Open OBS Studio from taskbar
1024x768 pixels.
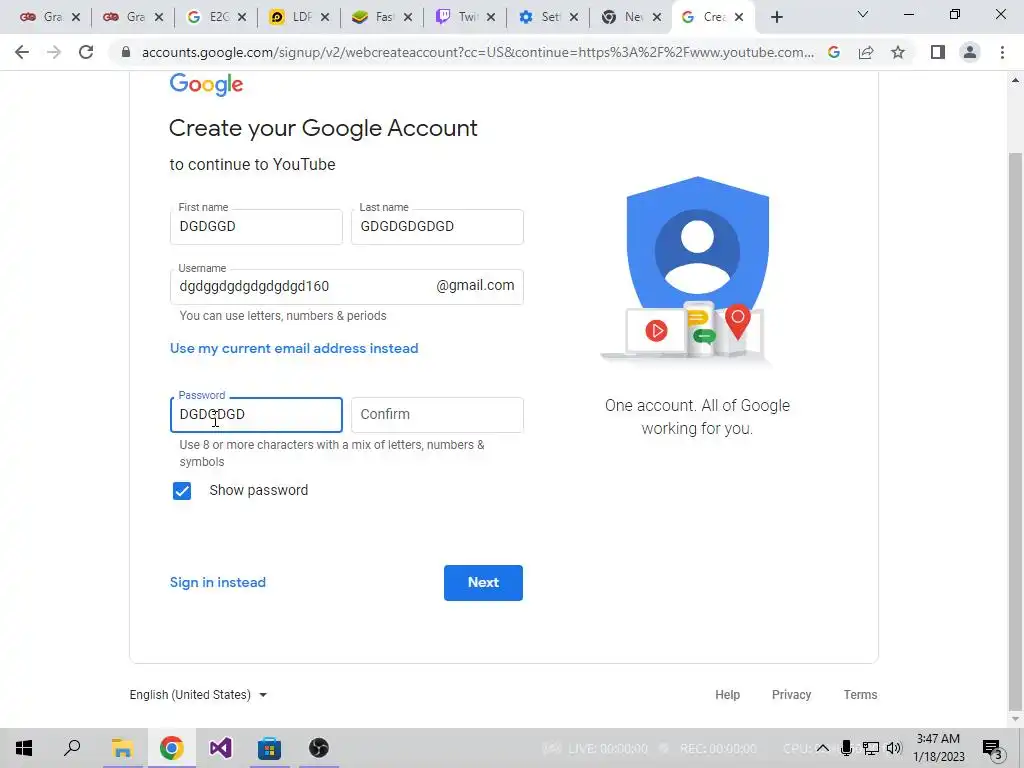coord(319,748)
